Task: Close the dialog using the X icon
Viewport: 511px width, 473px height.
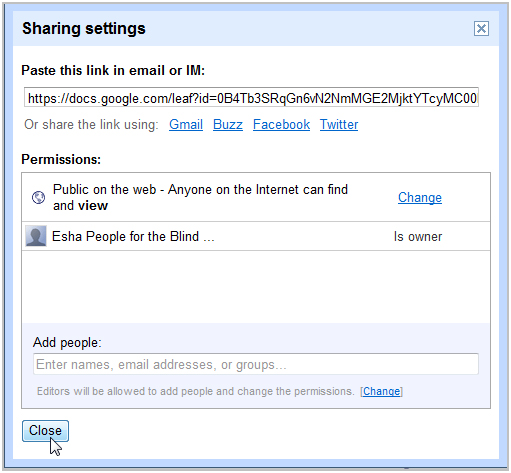Action: click(481, 28)
